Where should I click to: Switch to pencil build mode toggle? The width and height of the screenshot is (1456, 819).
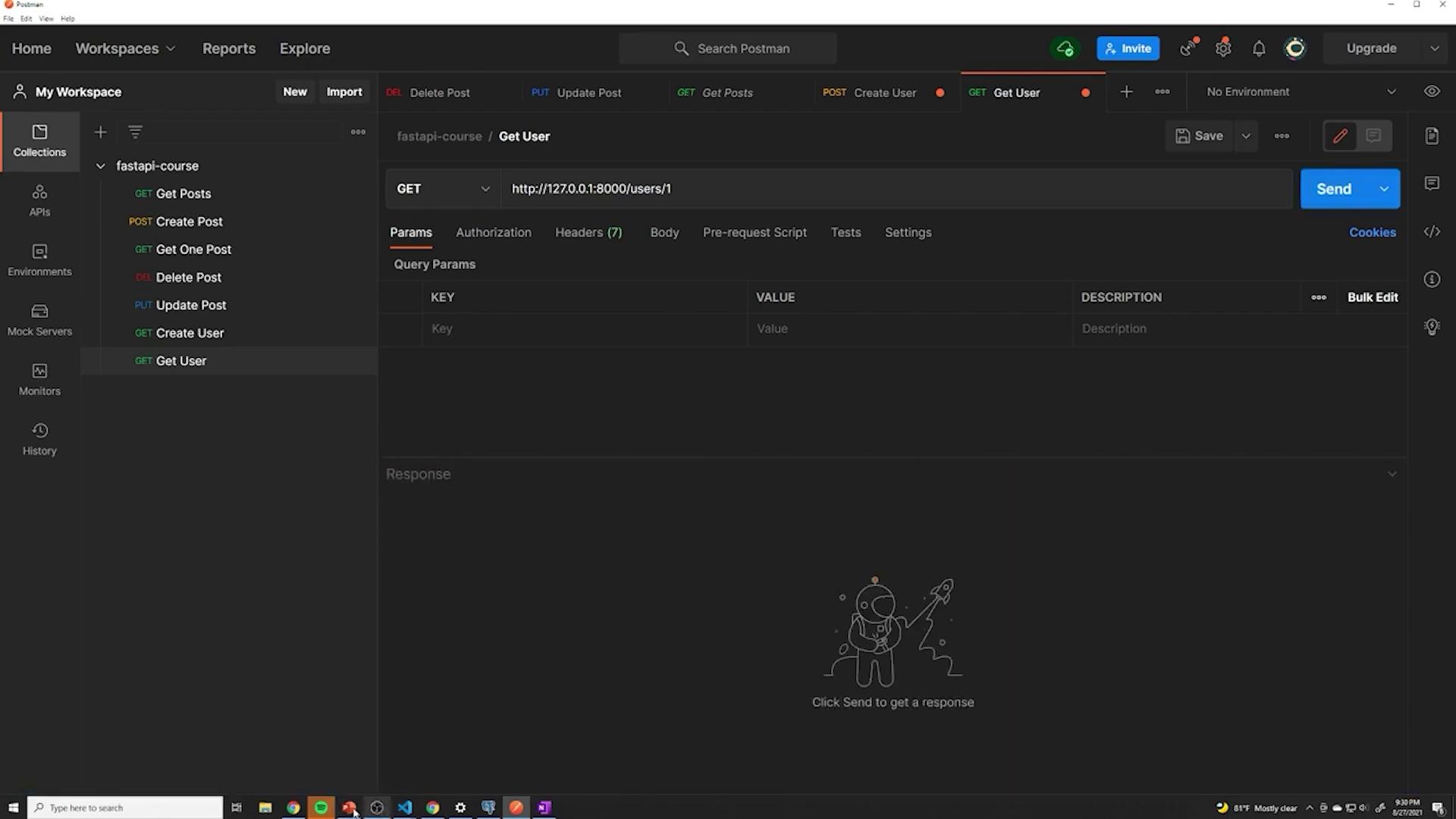(1340, 136)
